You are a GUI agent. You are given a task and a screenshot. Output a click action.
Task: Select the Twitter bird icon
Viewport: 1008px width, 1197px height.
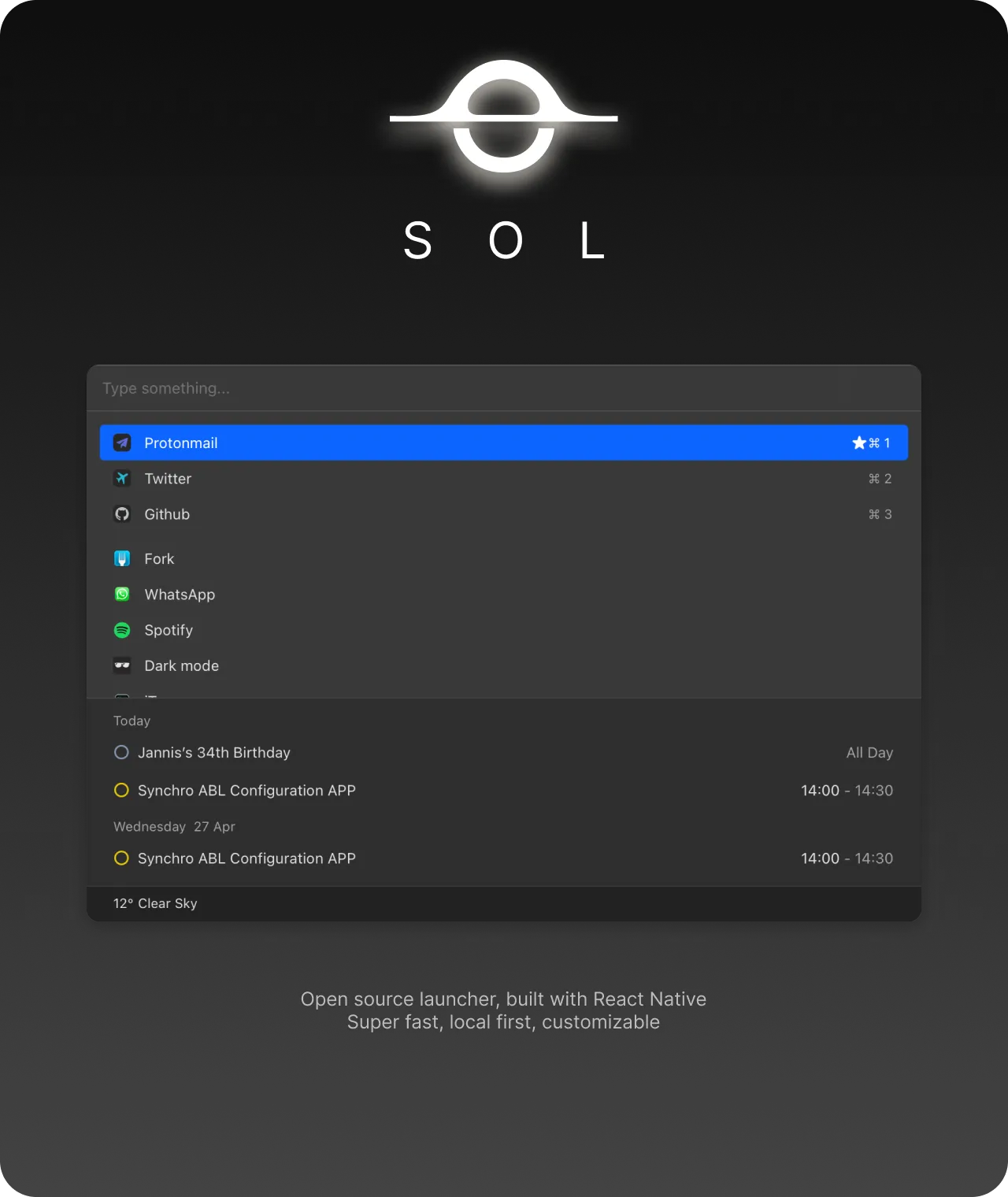coord(122,478)
